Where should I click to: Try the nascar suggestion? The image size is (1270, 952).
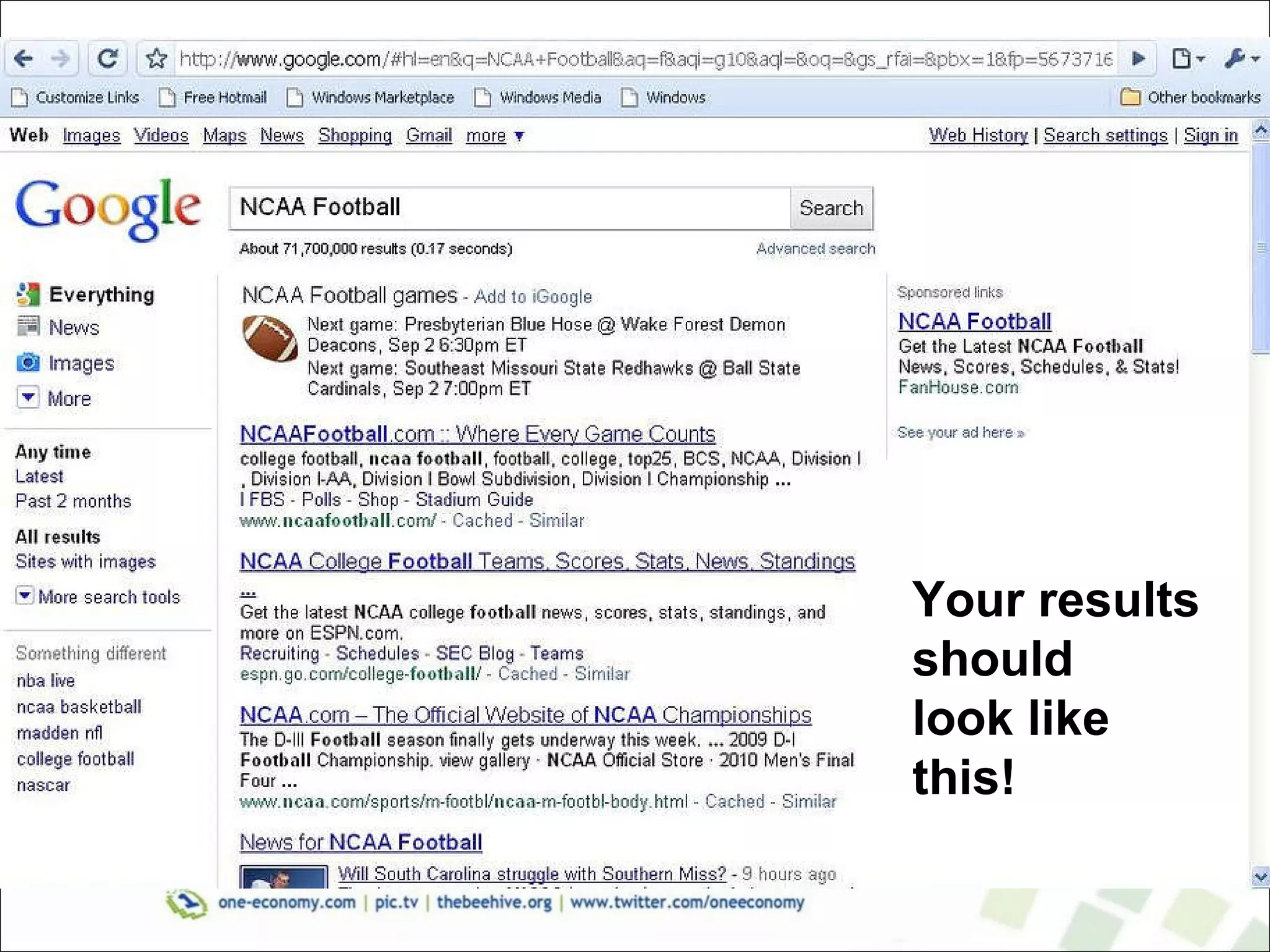coord(43,785)
